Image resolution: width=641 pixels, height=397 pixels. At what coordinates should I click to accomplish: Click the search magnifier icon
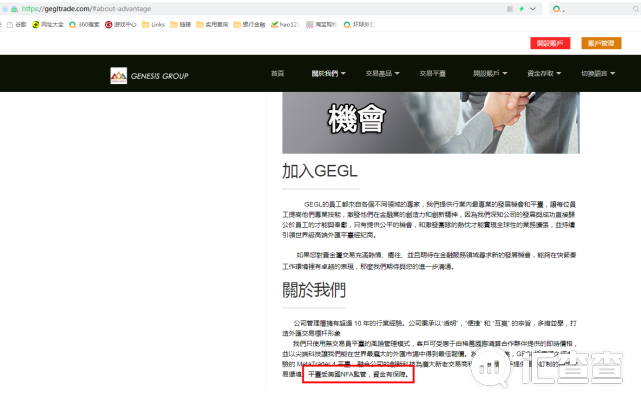(636, 9)
